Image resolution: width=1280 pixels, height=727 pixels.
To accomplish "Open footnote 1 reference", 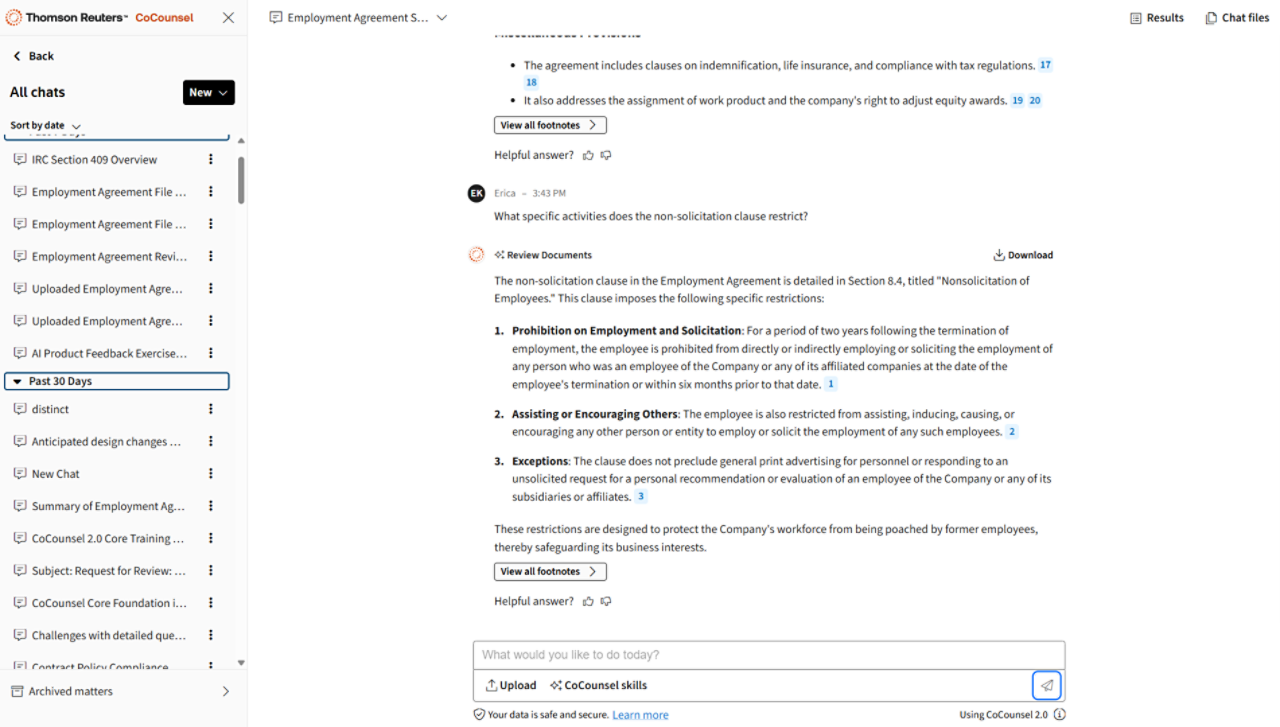I will (830, 384).
